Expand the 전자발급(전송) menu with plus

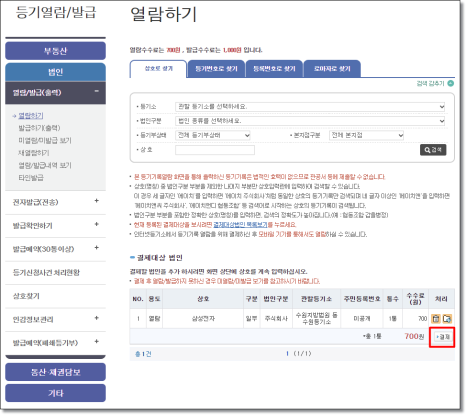tap(96, 201)
